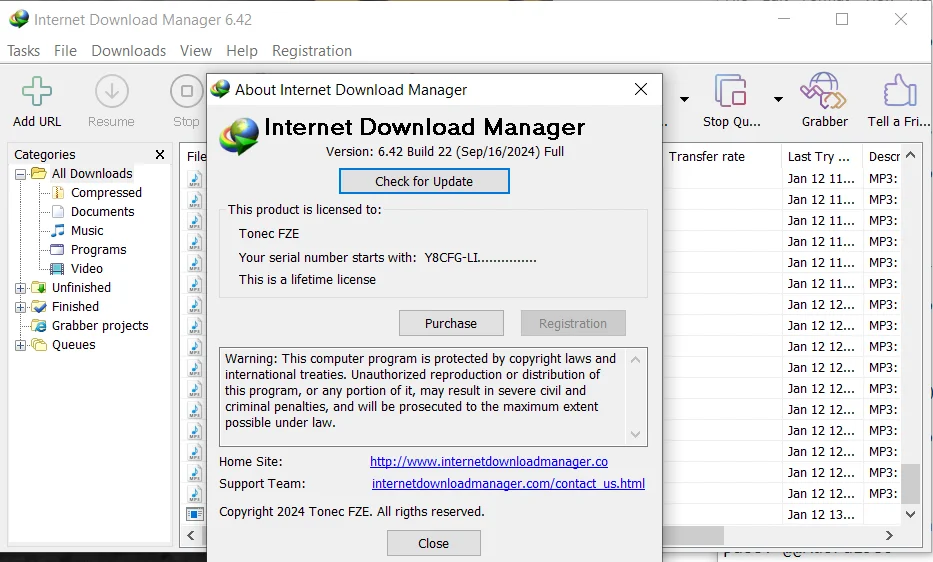Image resolution: width=933 pixels, height=562 pixels.
Task: Expand the Unfinished category
Action: pyautogui.click(x=20, y=289)
